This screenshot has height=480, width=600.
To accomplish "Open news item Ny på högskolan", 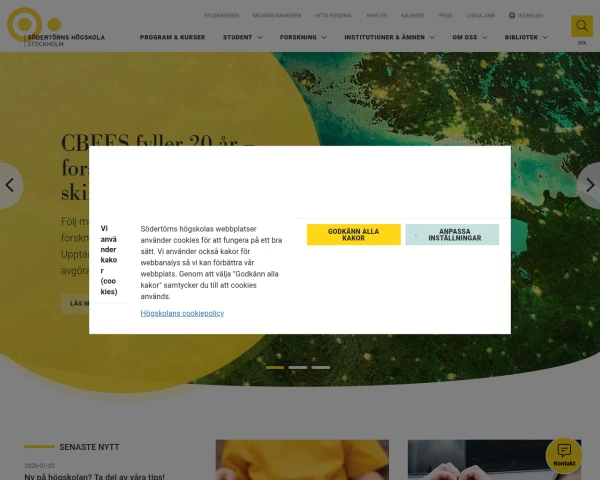I will (95, 477).
